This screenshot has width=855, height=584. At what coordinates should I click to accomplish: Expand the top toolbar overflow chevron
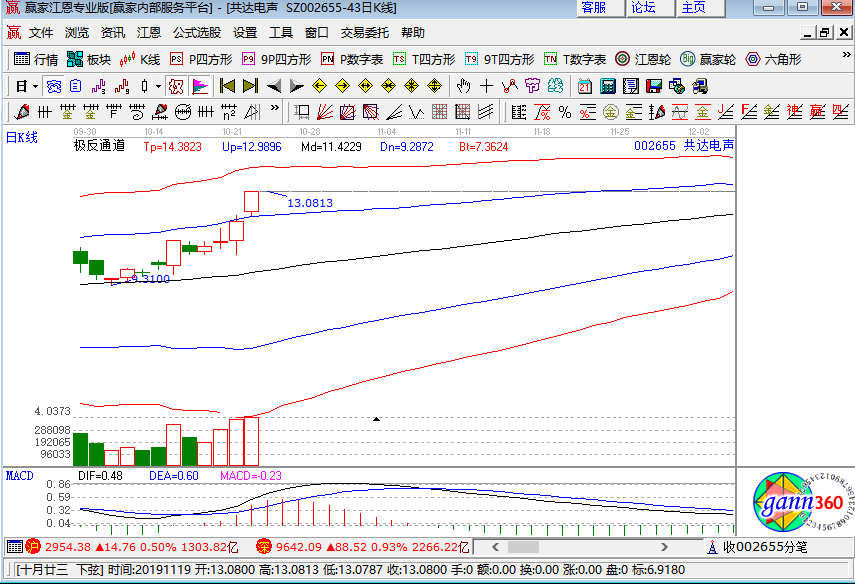846,55
